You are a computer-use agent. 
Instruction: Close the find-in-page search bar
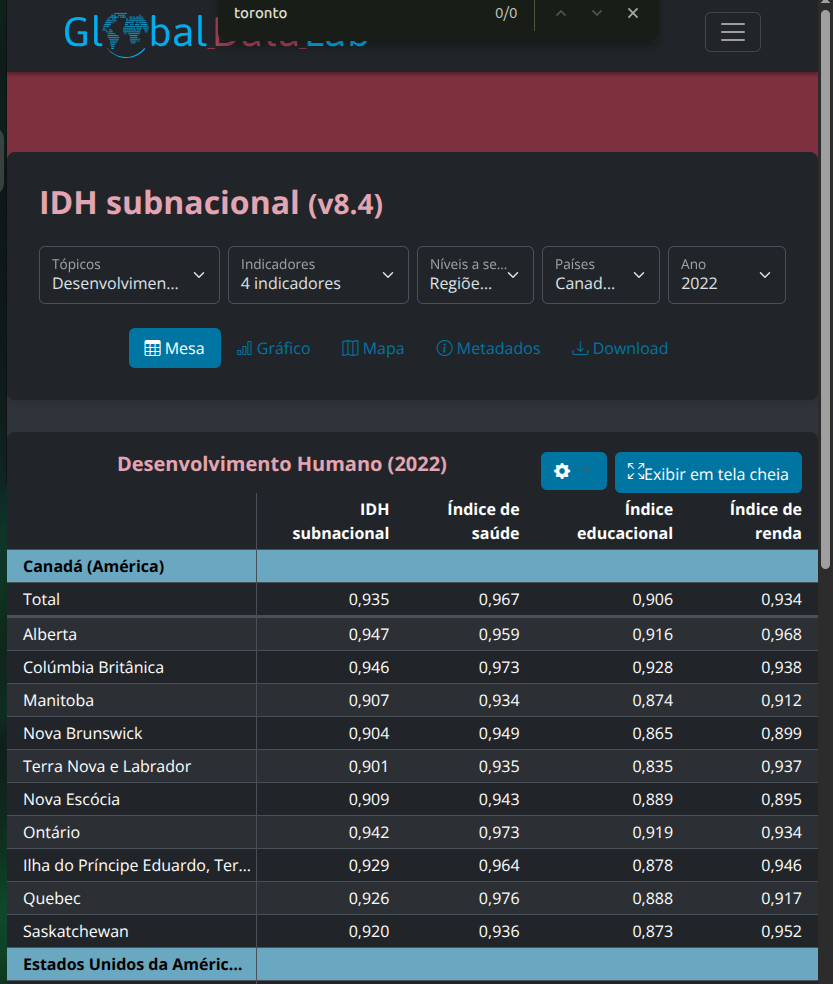pyautogui.click(x=632, y=13)
